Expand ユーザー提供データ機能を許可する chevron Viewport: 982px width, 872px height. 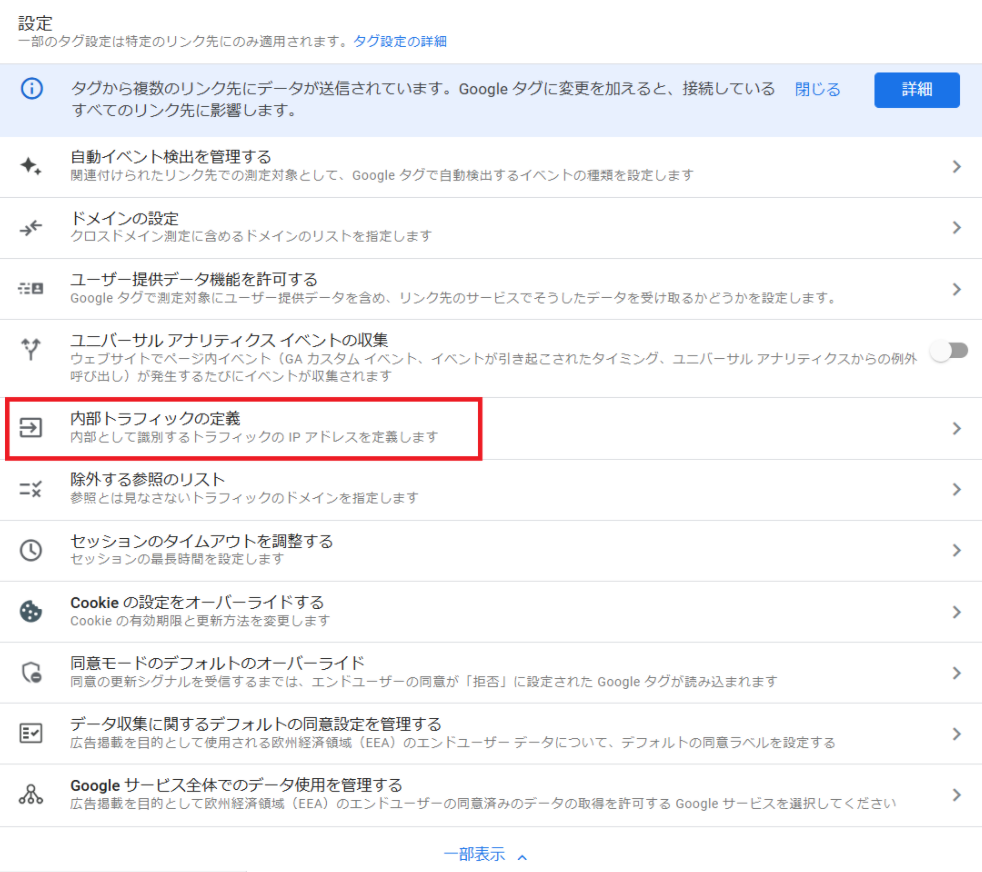coord(956,289)
